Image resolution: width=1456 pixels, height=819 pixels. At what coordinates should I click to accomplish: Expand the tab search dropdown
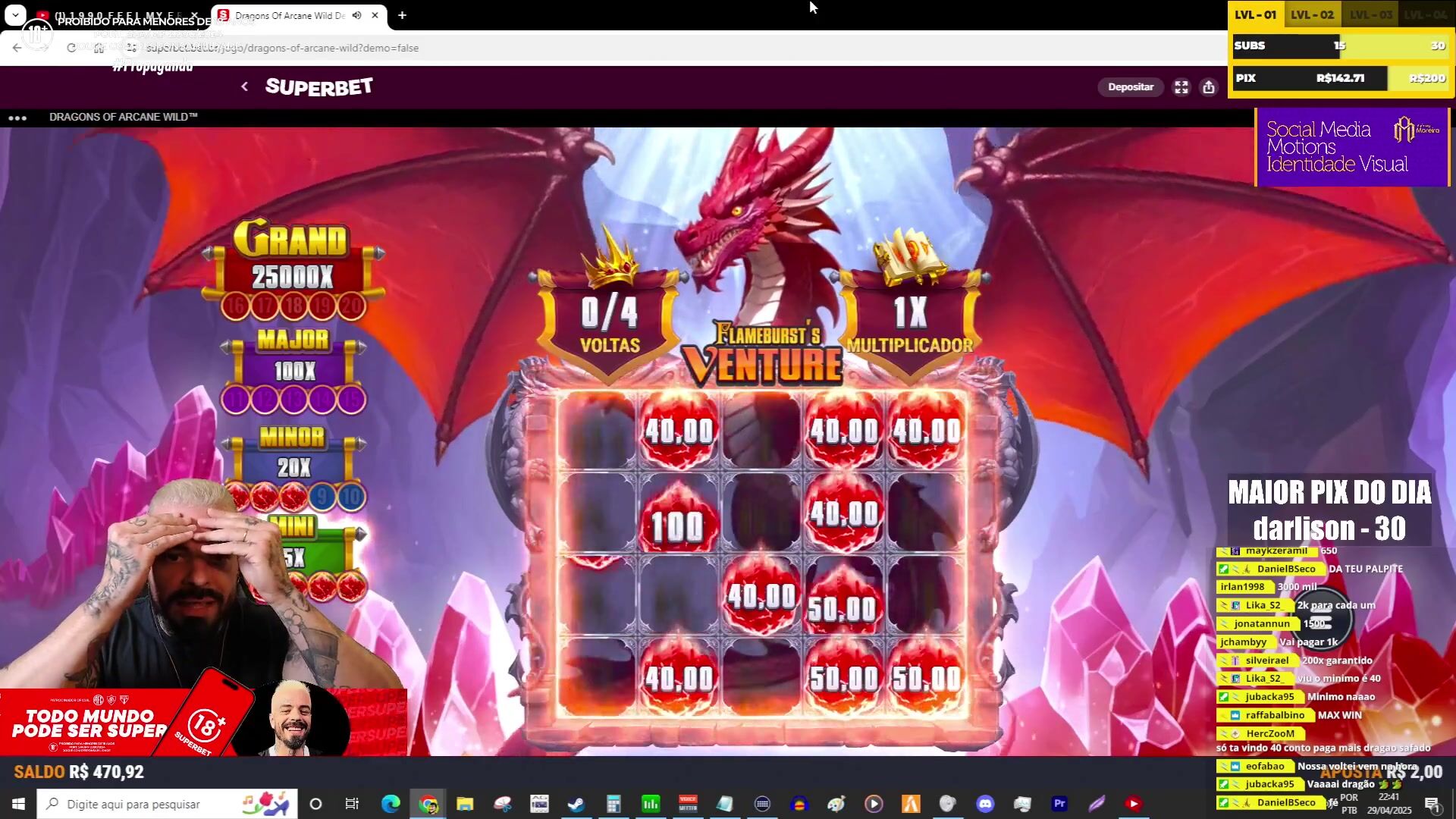[x=15, y=15]
